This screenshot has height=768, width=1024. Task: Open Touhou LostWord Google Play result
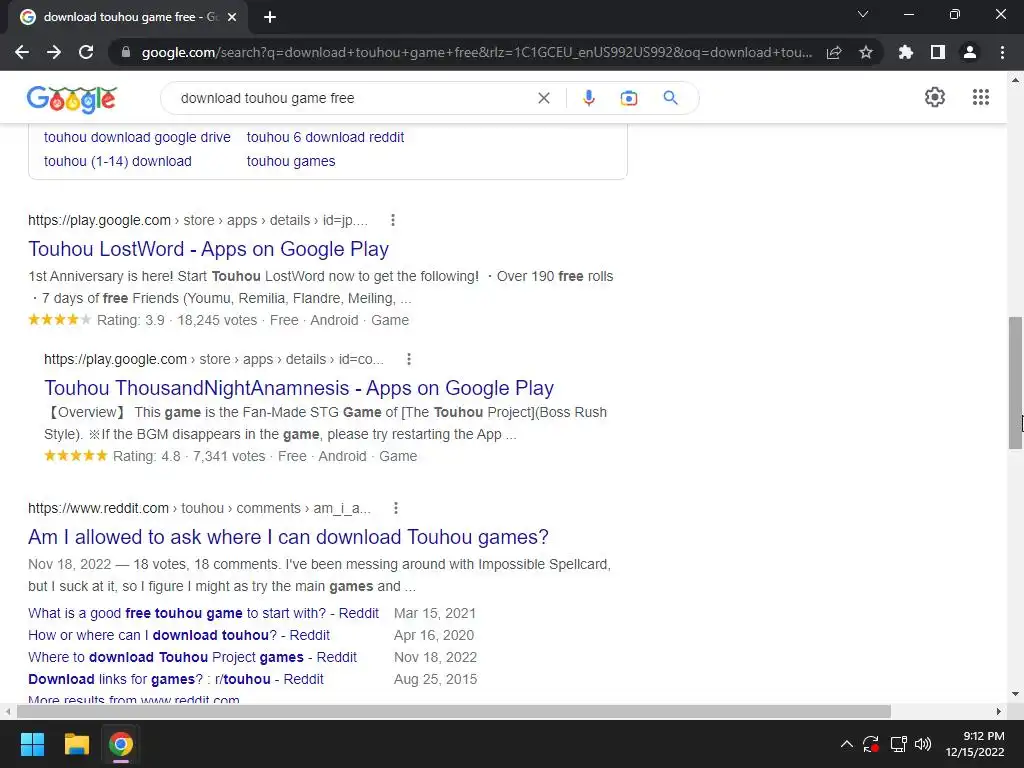point(208,249)
